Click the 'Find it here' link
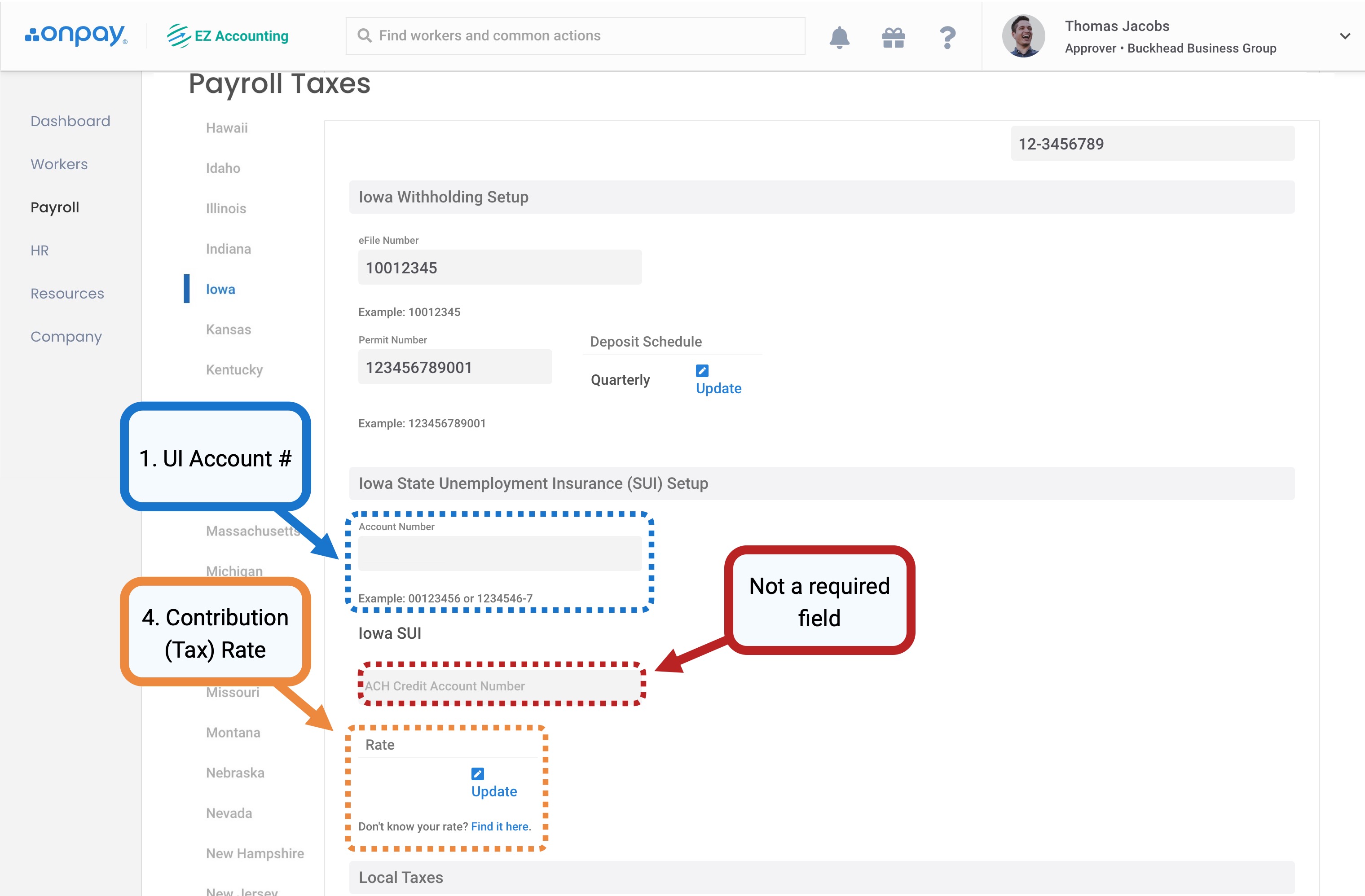Screen dimensions: 1365x896 click(500, 826)
